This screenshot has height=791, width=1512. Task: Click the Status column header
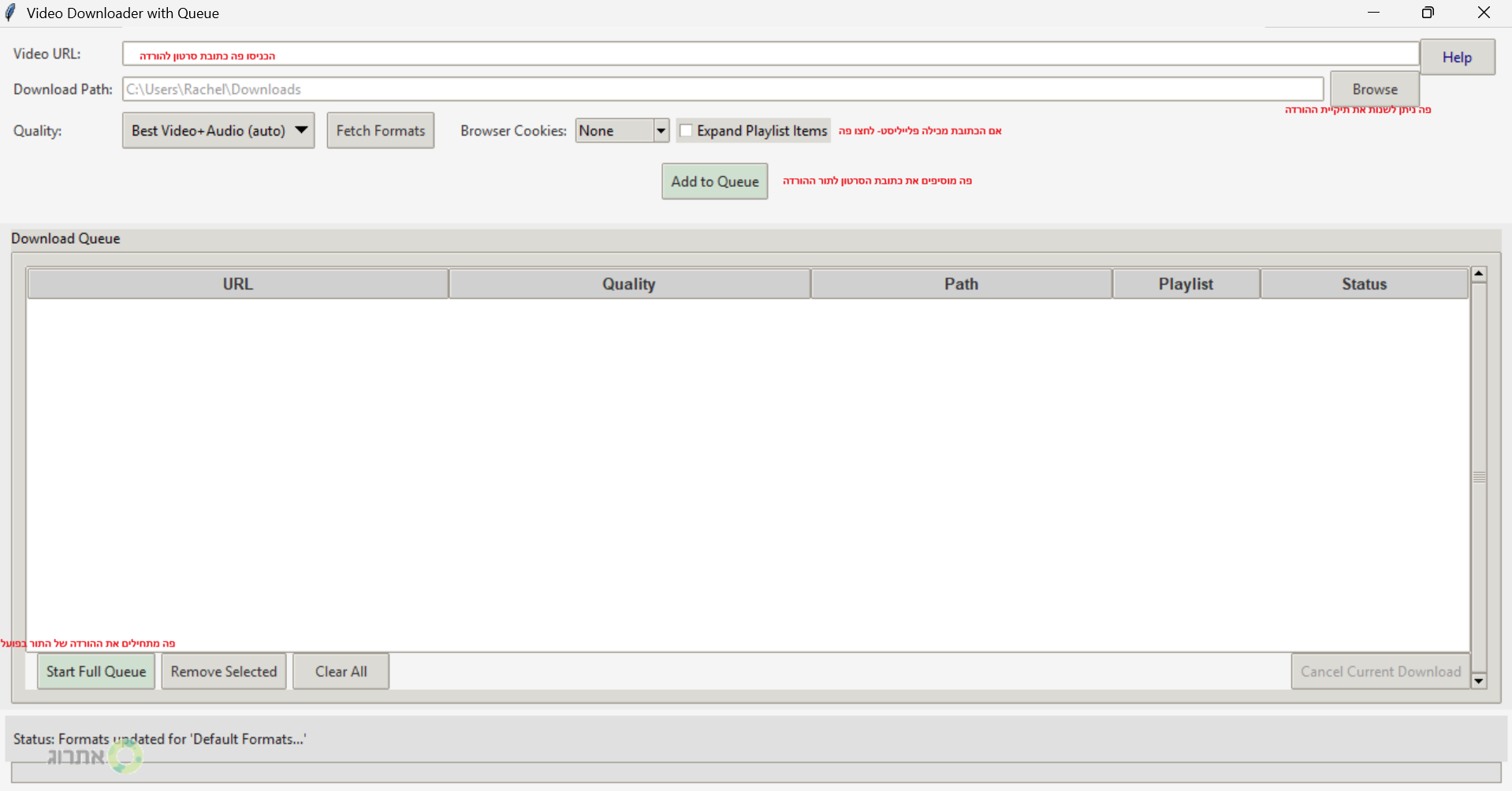pos(1365,284)
